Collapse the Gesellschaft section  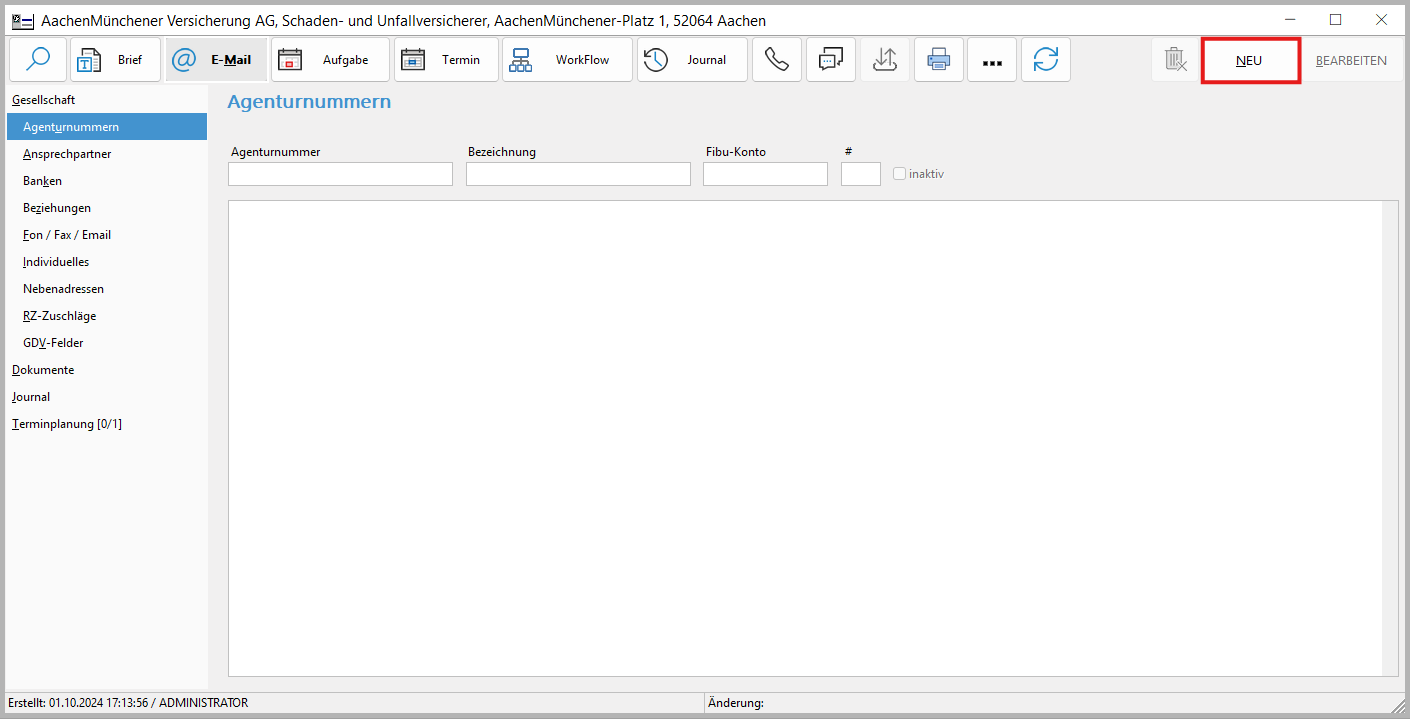click(x=43, y=100)
